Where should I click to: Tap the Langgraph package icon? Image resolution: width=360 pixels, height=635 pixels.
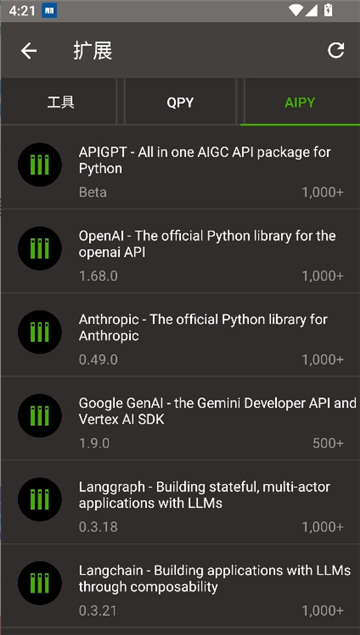[40, 499]
